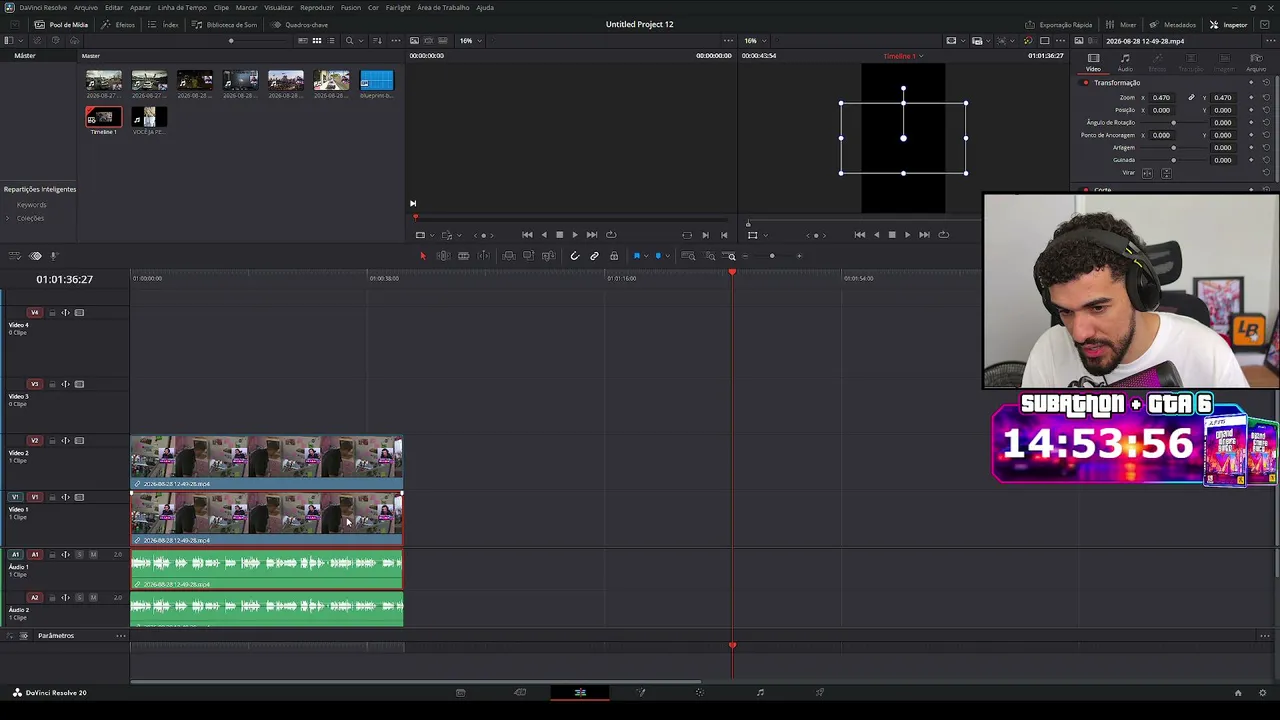The height and width of the screenshot is (720, 1280).
Task: Open the Reproduzir menu
Action: click(317, 7)
